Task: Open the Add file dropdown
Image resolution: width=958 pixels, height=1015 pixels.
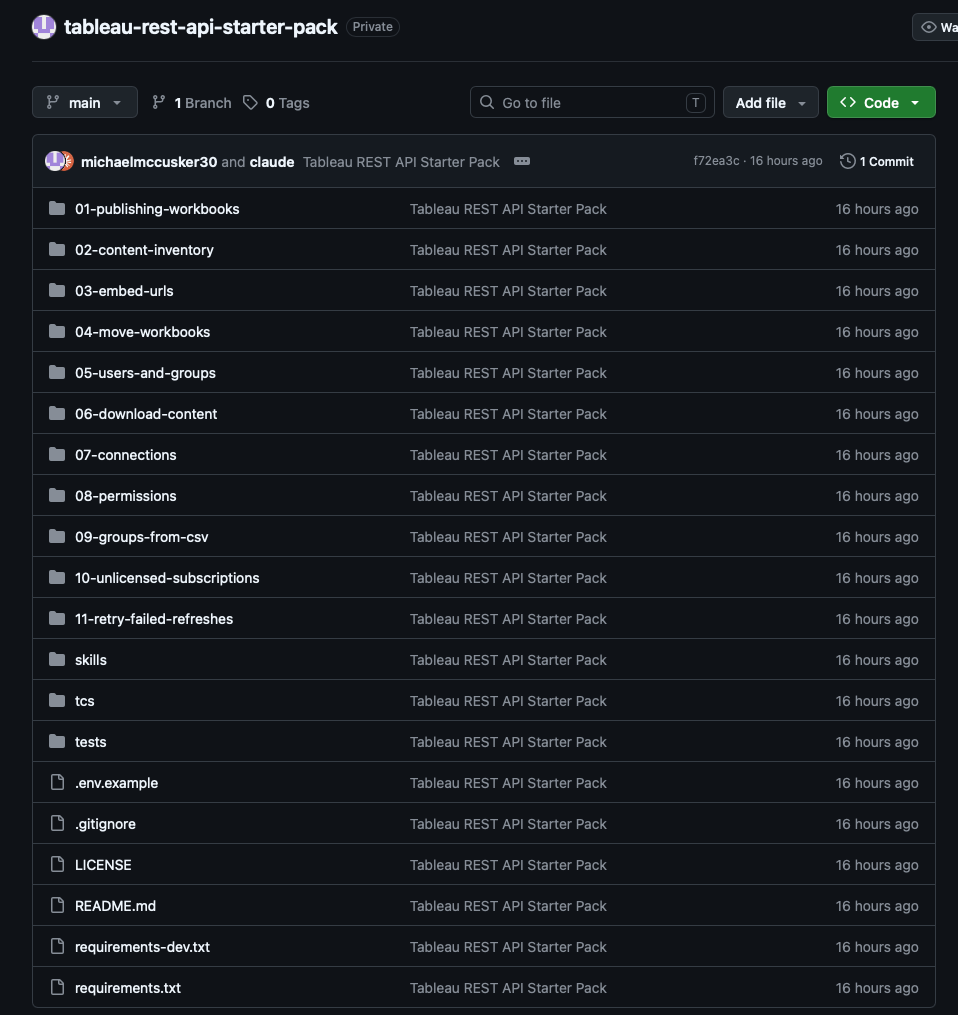Action: click(770, 102)
